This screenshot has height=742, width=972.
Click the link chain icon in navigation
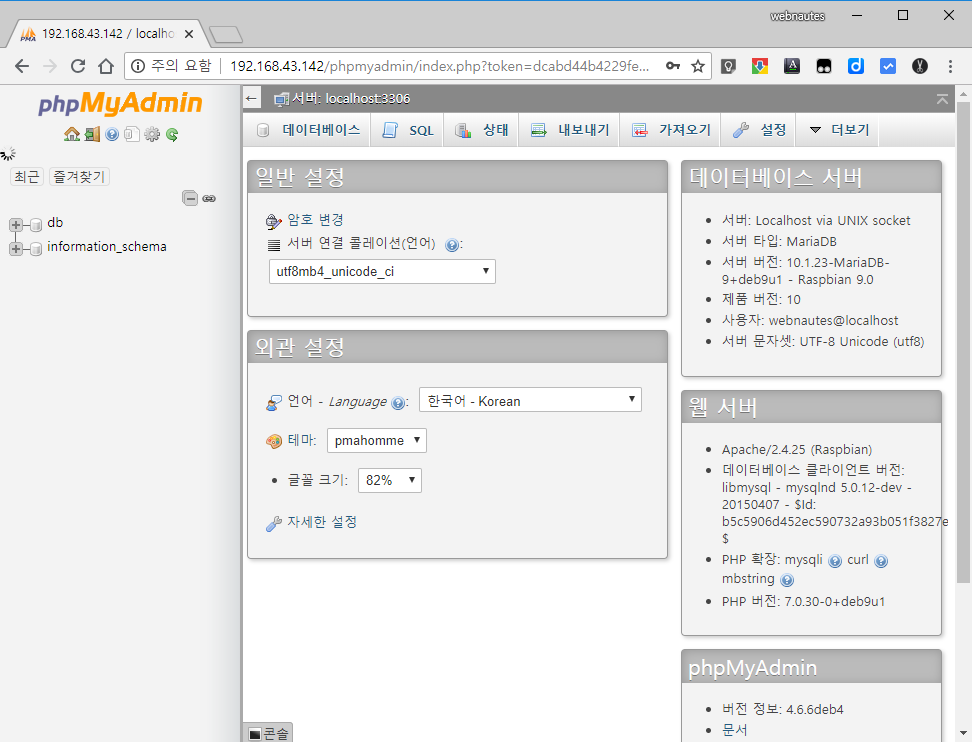(209, 198)
